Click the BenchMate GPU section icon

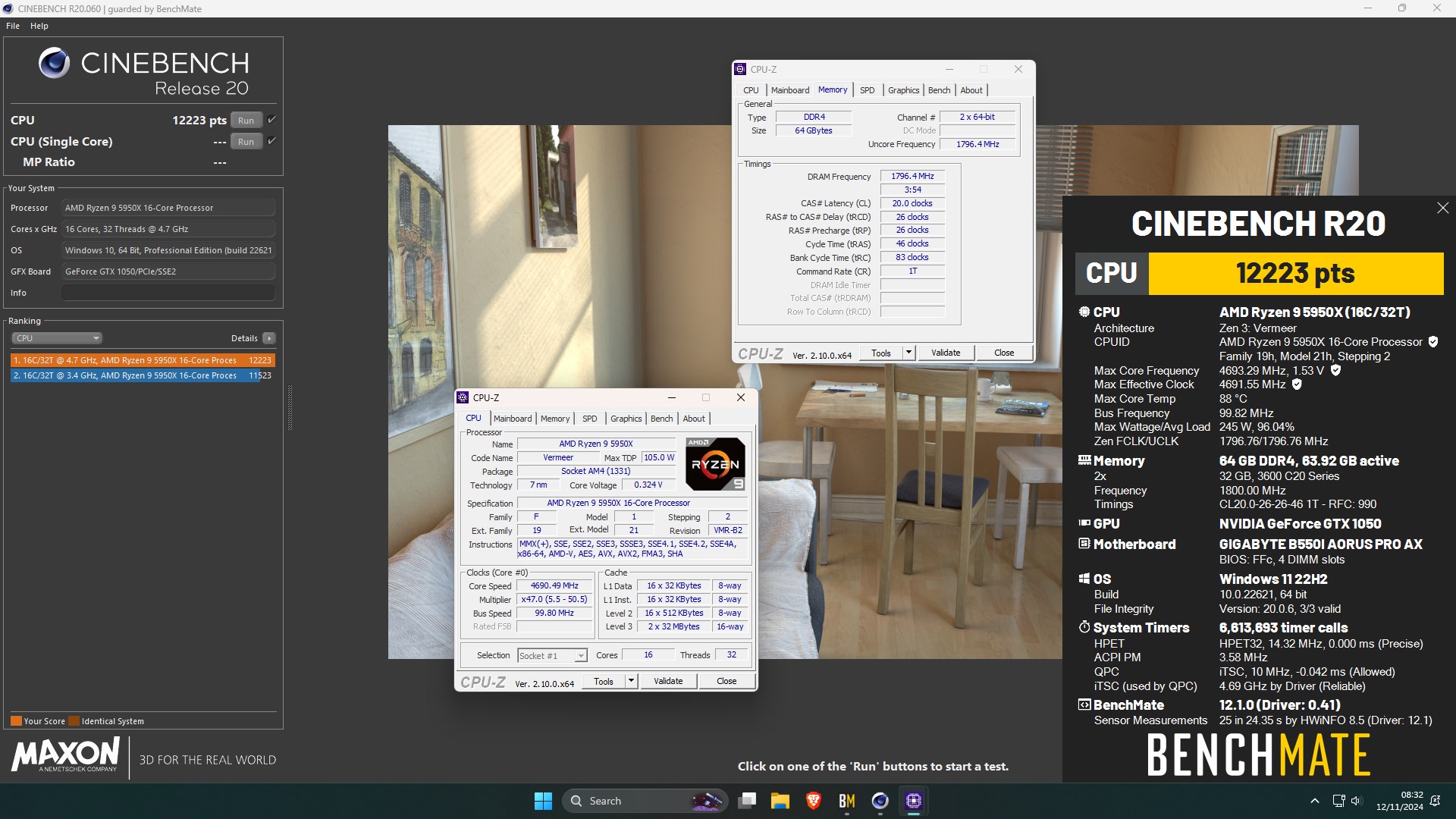click(x=1084, y=523)
